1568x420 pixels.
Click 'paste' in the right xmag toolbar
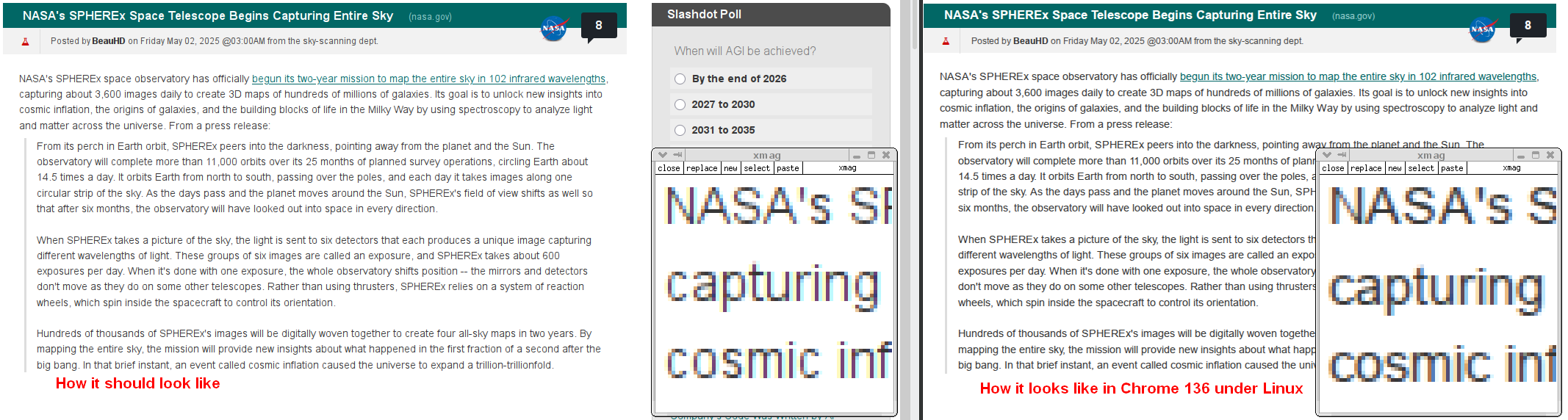click(1452, 168)
